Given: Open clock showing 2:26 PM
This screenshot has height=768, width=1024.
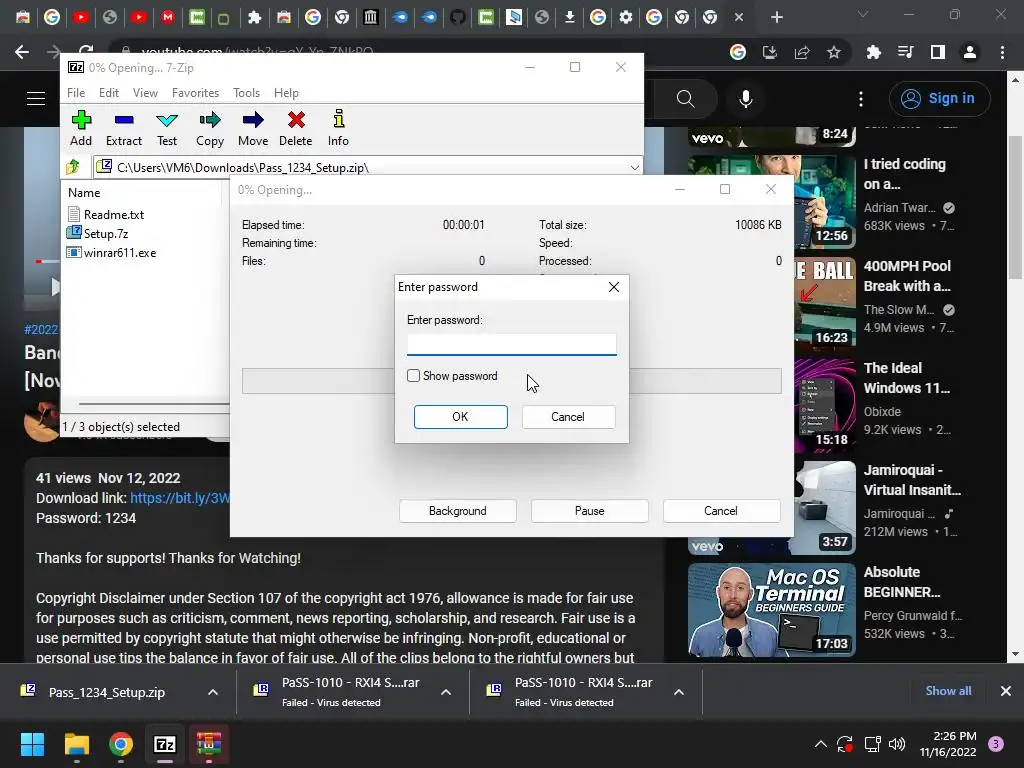Looking at the screenshot, I should tap(948, 744).
